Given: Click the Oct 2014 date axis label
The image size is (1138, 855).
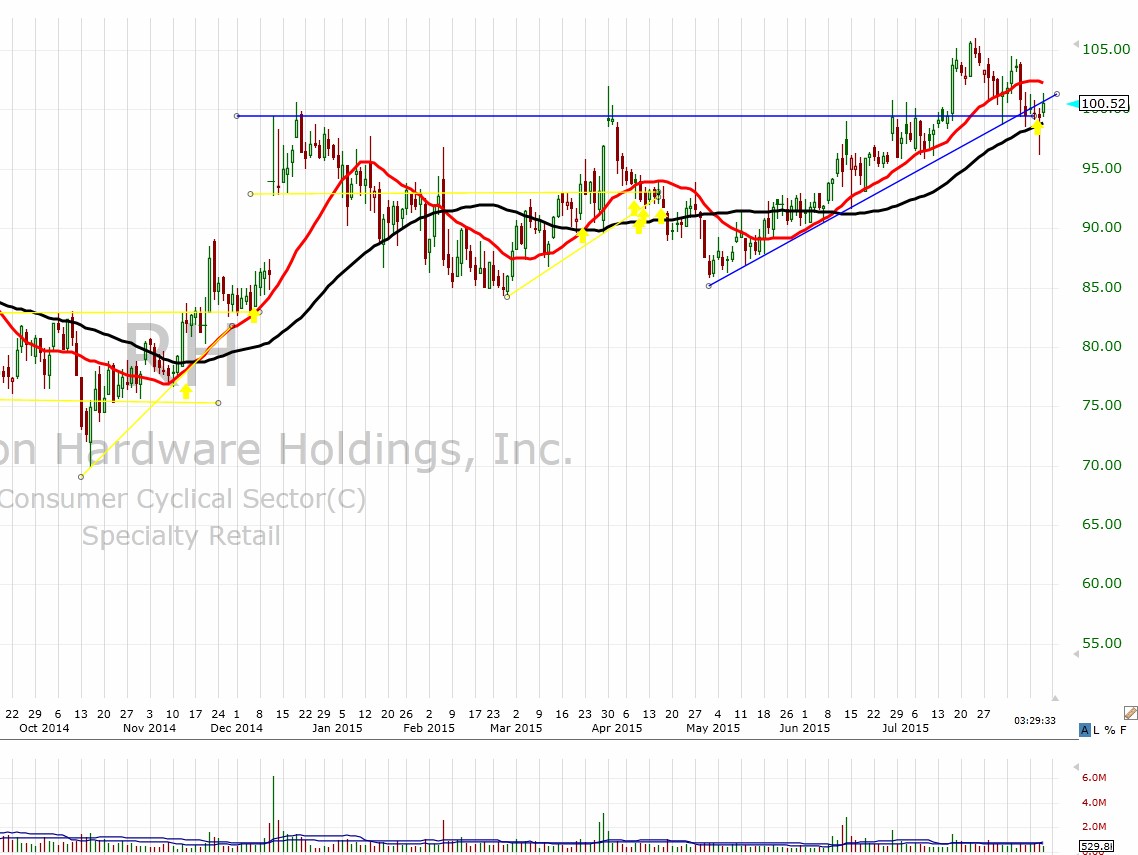Looking at the screenshot, I should [x=44, y=728].
